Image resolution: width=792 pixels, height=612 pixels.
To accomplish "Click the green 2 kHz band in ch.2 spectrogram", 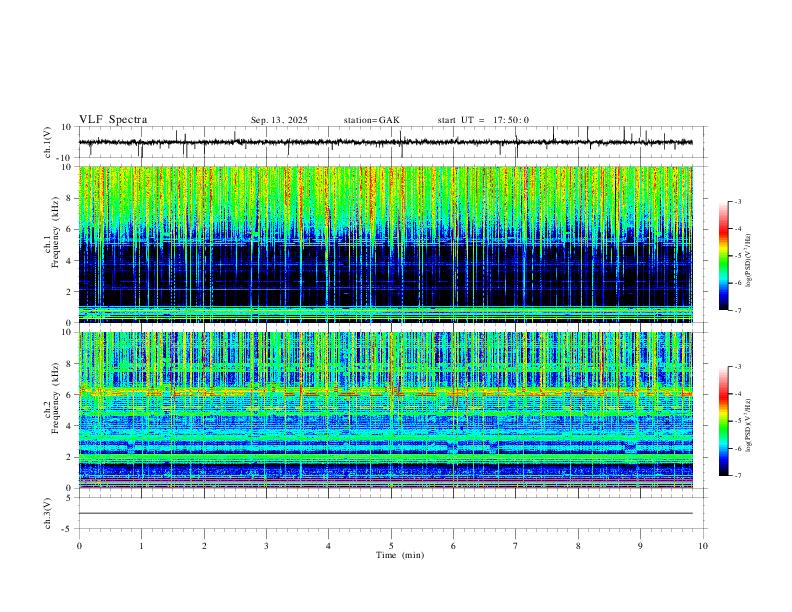I will pyautogui.click(x=386, y=457).
